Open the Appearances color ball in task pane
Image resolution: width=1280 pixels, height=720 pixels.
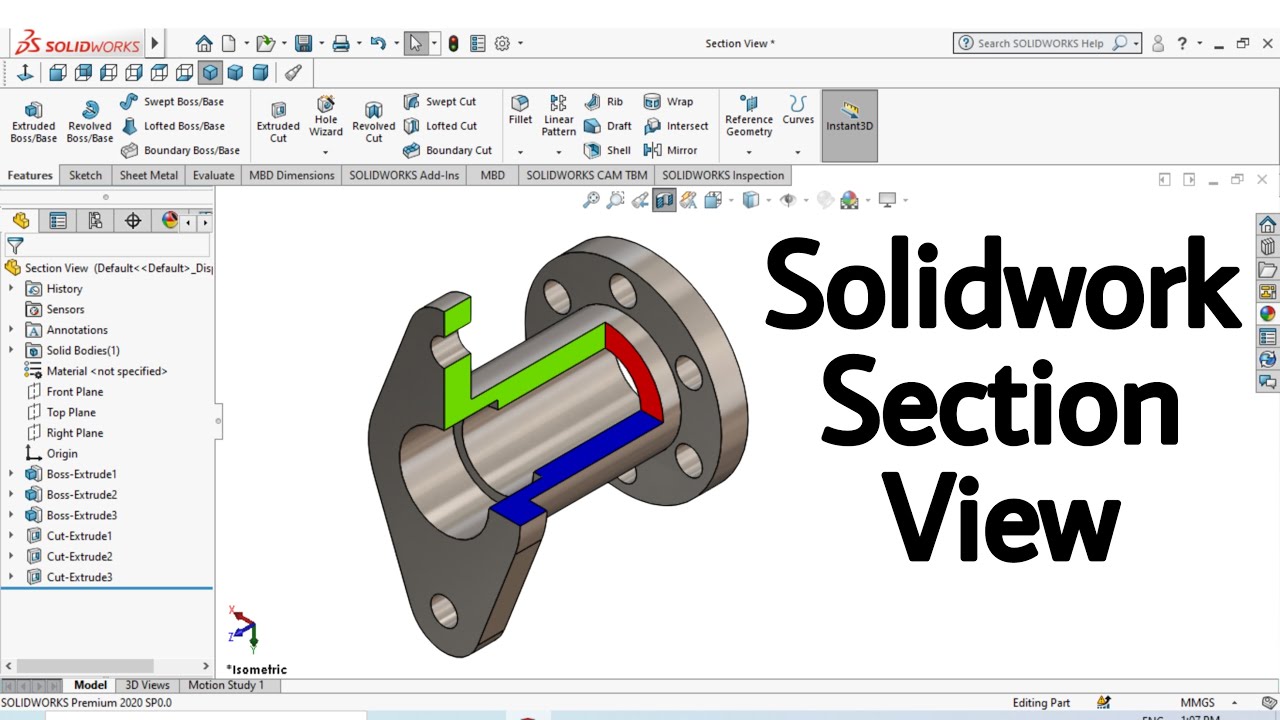[x=1267, y=313]
